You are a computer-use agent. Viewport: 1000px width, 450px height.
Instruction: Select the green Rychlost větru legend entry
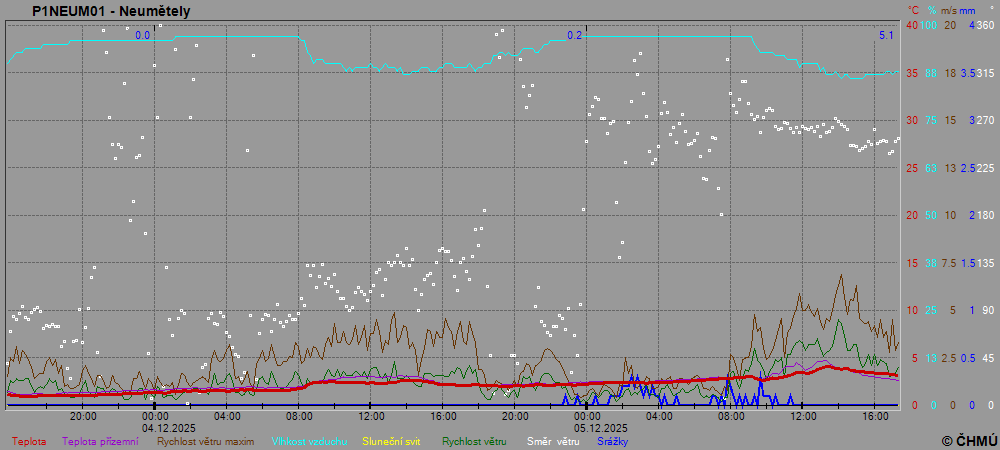click(x=474, y=441)
